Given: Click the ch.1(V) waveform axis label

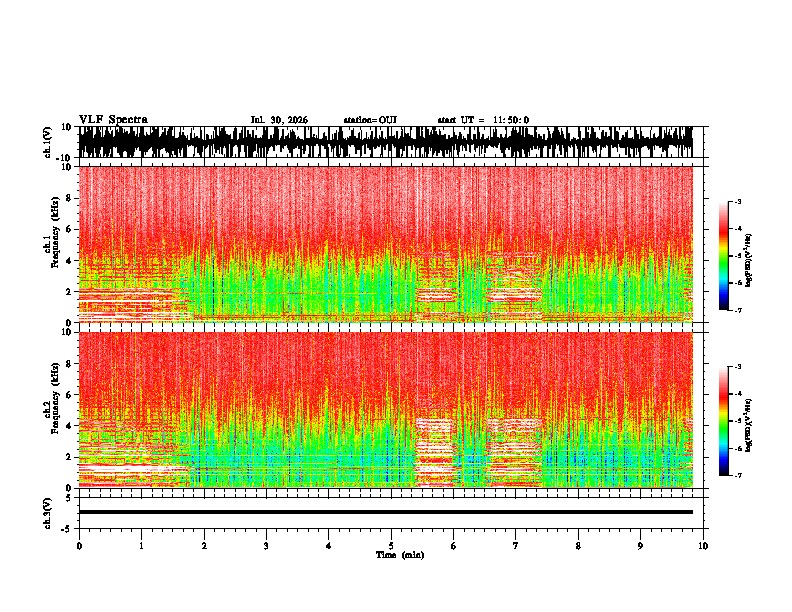Looking at the screenshot, I should [48, 142].
